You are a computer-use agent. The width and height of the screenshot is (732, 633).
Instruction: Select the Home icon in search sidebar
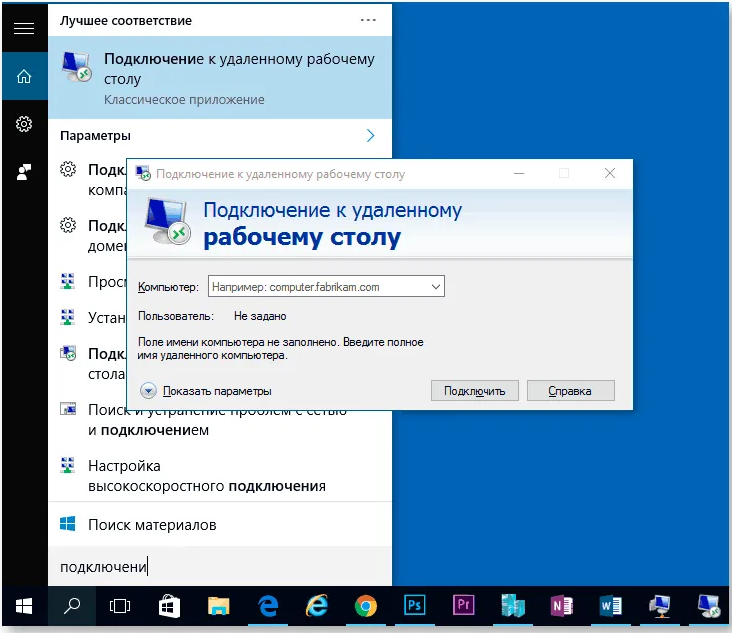(24, 76)
